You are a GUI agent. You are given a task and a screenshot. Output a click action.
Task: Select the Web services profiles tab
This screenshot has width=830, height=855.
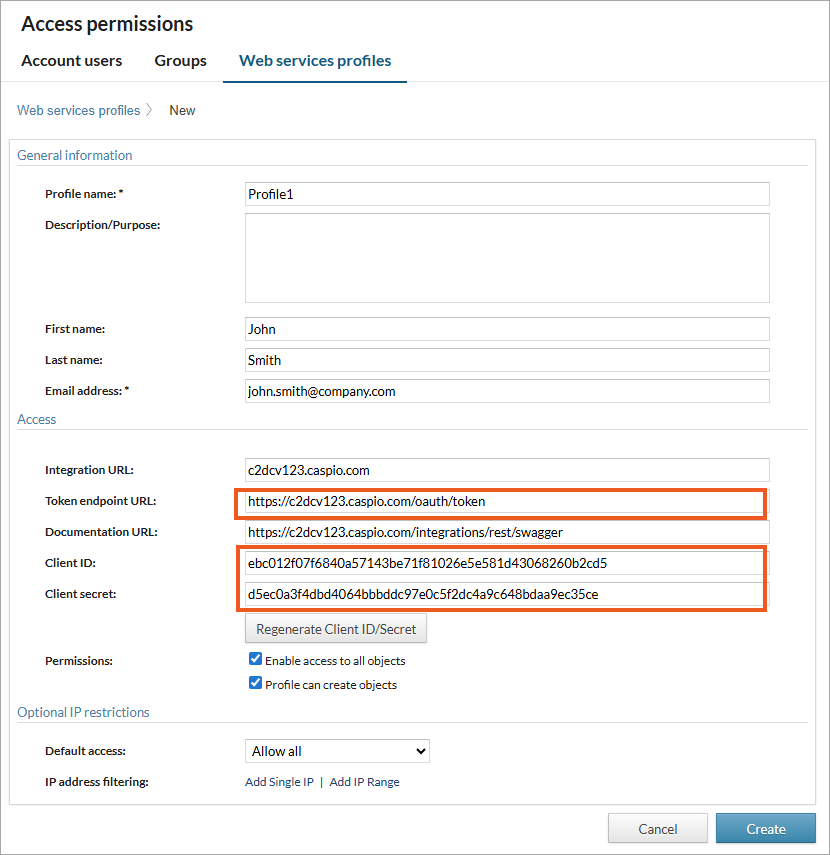[x=315, y=61]
